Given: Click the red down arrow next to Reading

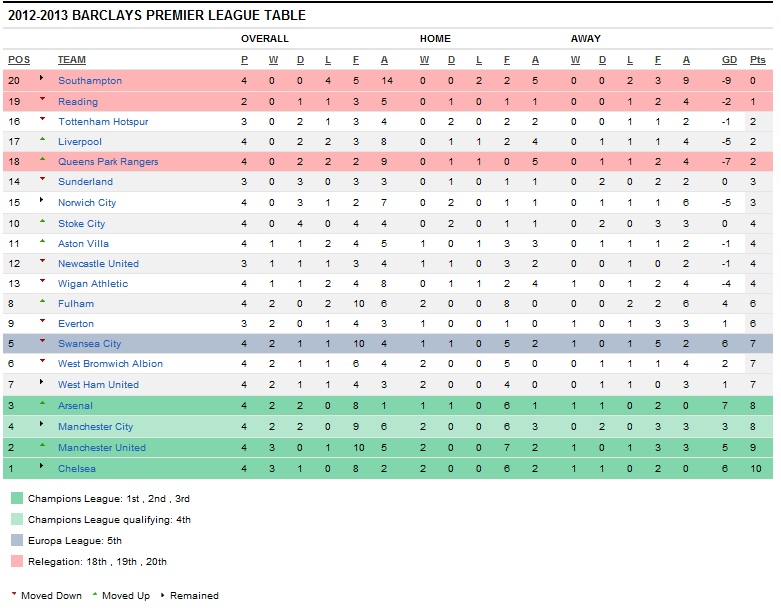Looking at the screenshot, I should click(42, 99).
